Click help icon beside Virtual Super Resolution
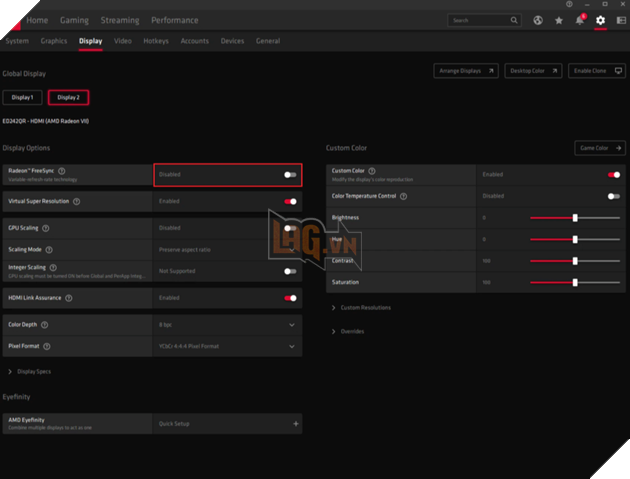The height and width of the screenshot is (479, 630). pyautogui.click(x=76, y=201)
